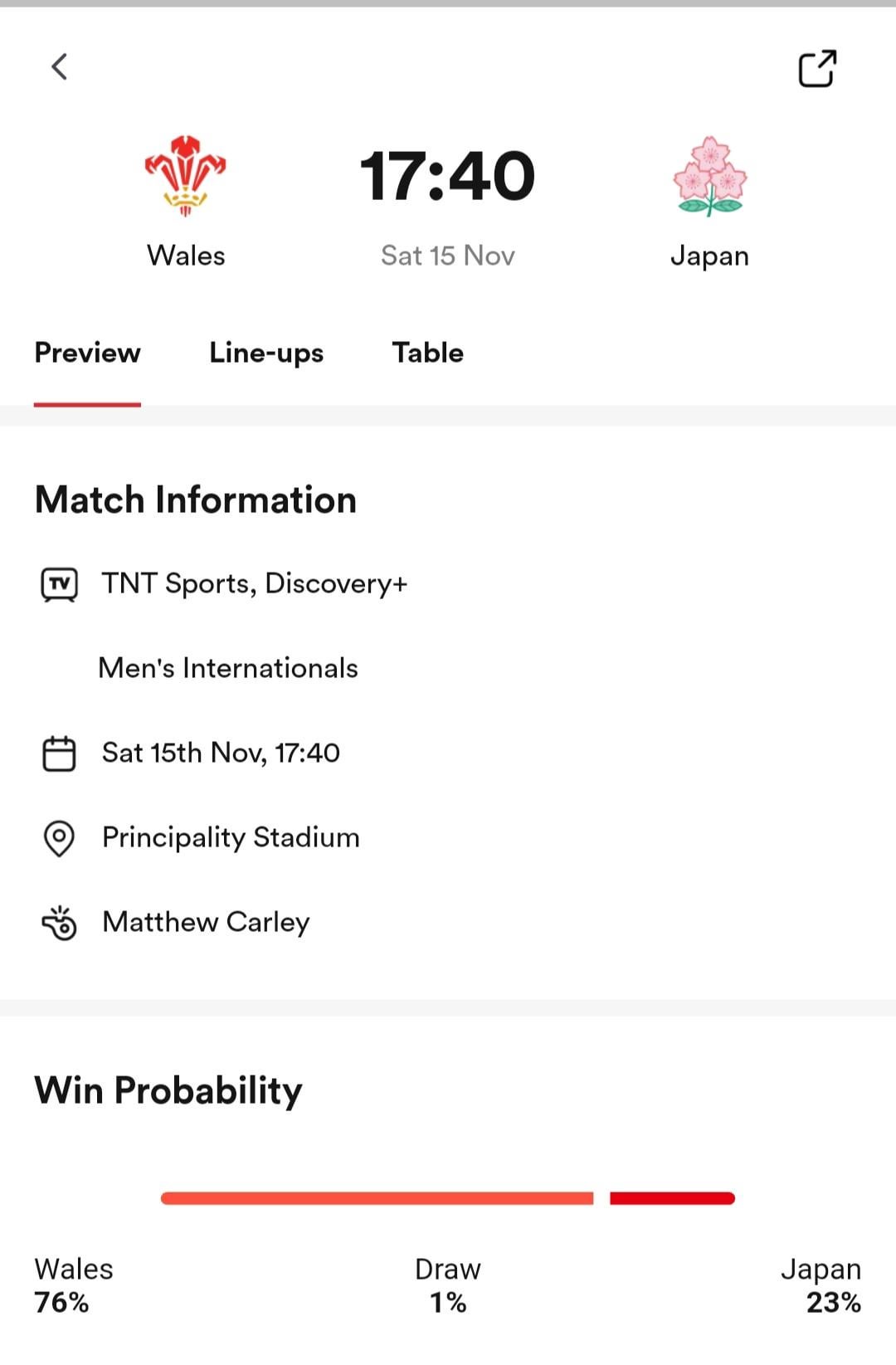
Task: Tap the TV broadcast icon
Action: (x=59, y=584)
